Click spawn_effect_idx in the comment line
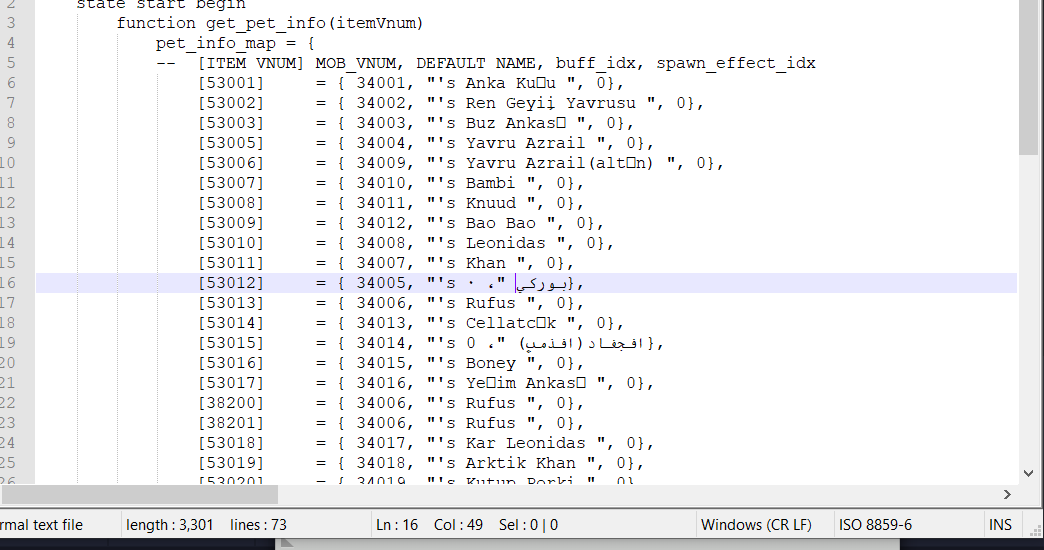This screenshot has height=550, width=1044. [736, 63]
